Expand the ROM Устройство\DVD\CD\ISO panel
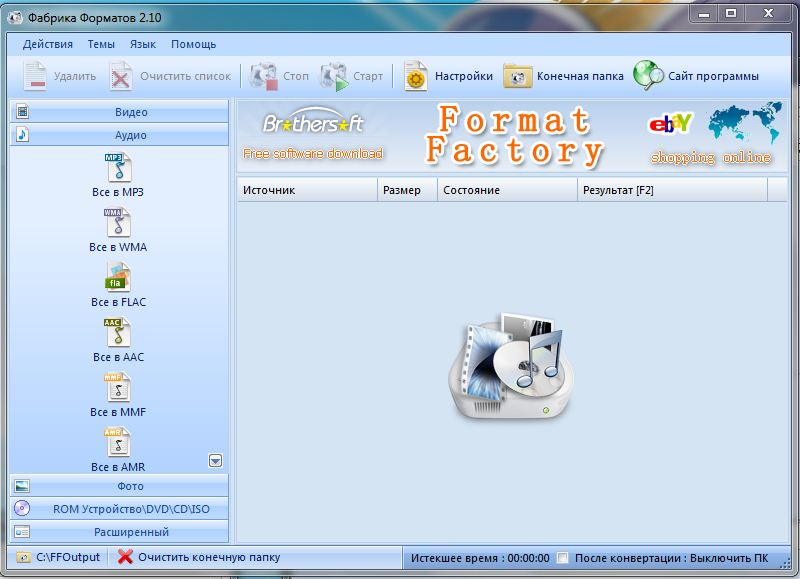Image resolution: width=800 pixels, height=579 pixels. pyautogui.click(x=119, y=509)
